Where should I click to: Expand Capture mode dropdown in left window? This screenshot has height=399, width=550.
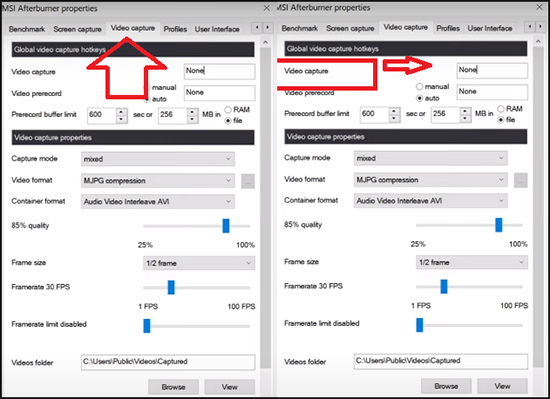158,159
